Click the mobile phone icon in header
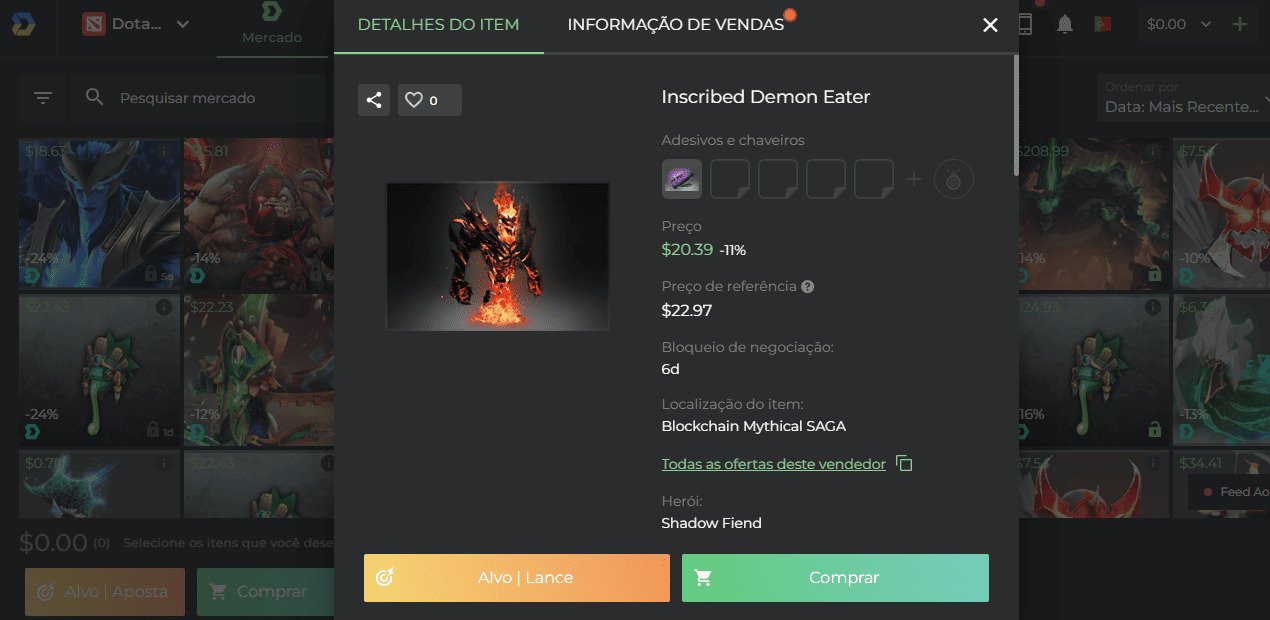The width and height of the screenshot is (1270, 620). pyautogui.click(x=1025, y=25)
